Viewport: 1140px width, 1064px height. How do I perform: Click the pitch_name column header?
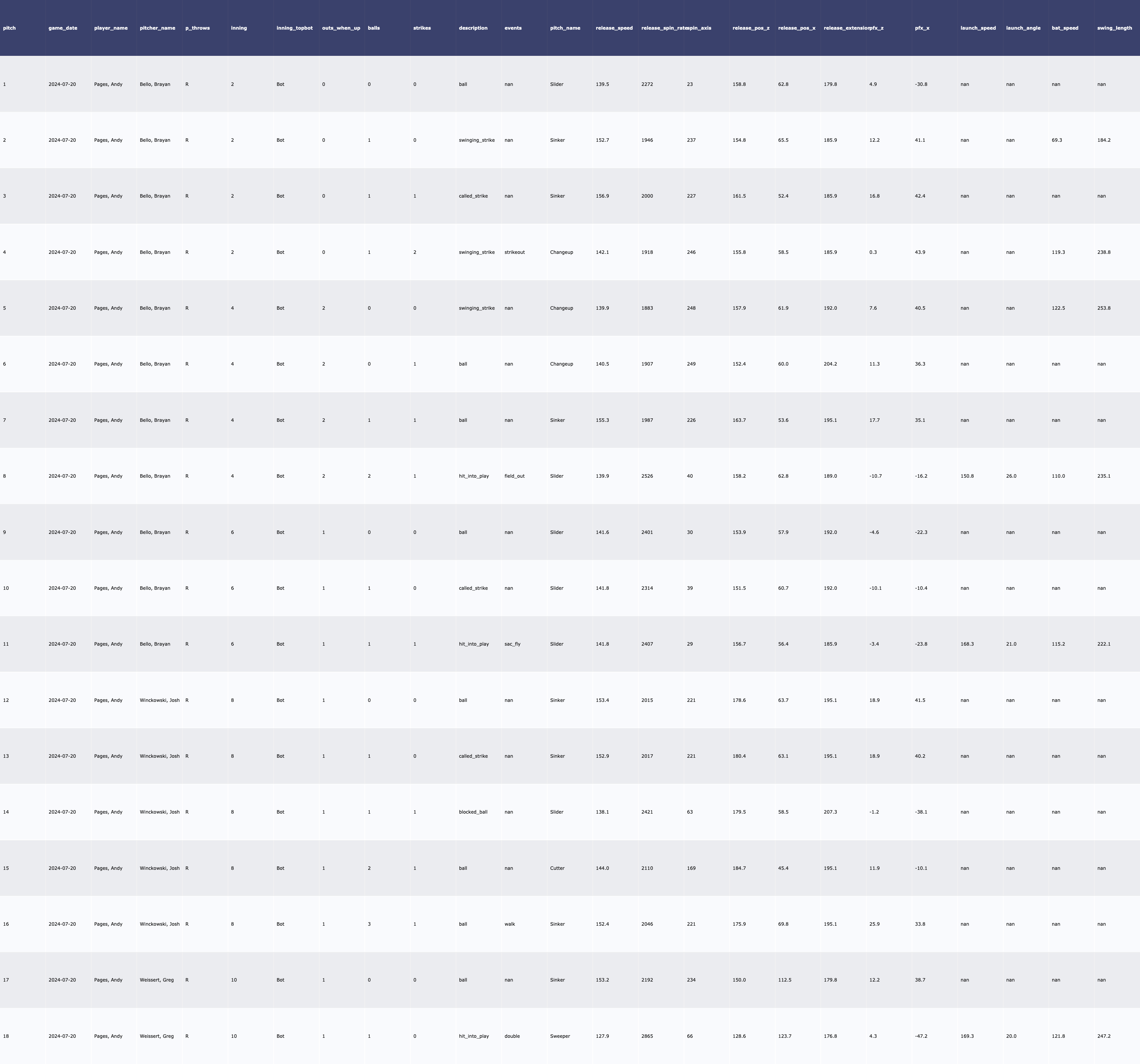(565, 28)
